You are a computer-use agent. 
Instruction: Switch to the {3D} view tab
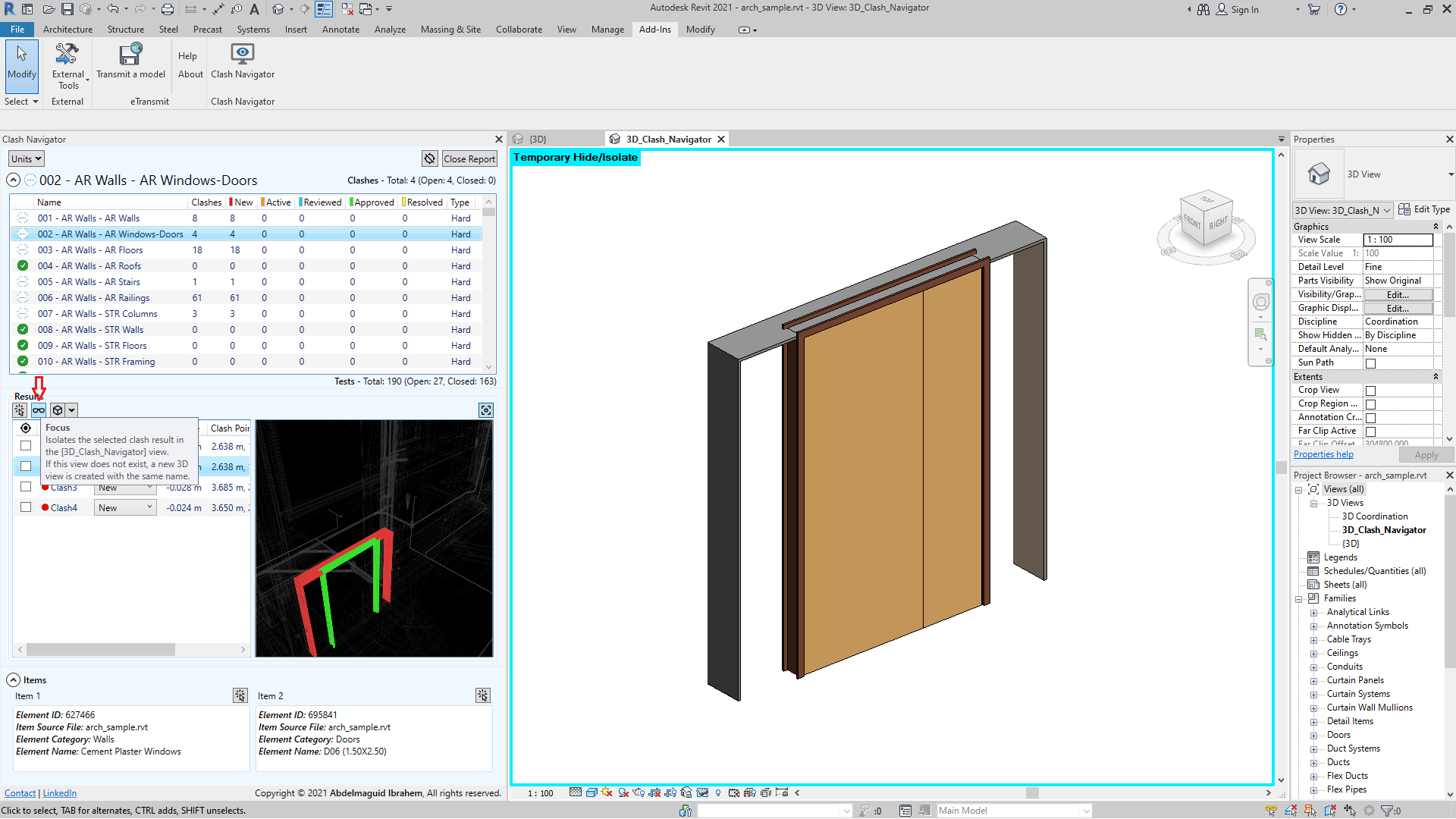pos(537,140)
